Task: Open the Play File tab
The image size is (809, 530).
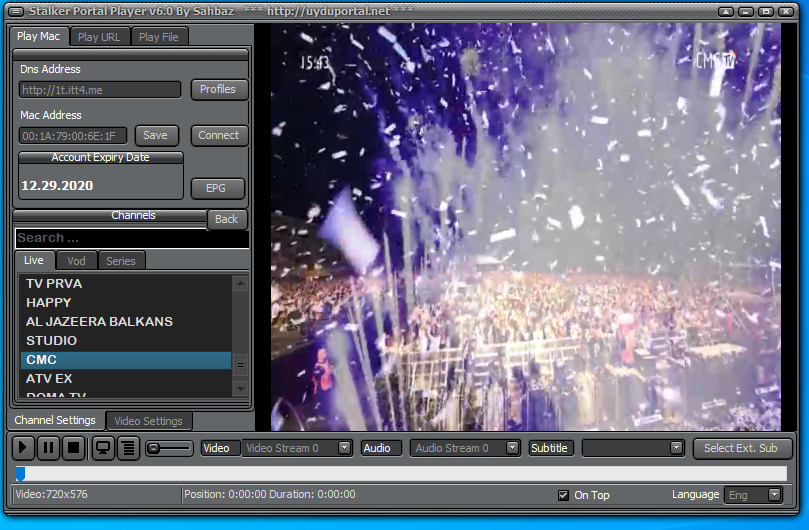Action: pos(158,37)
